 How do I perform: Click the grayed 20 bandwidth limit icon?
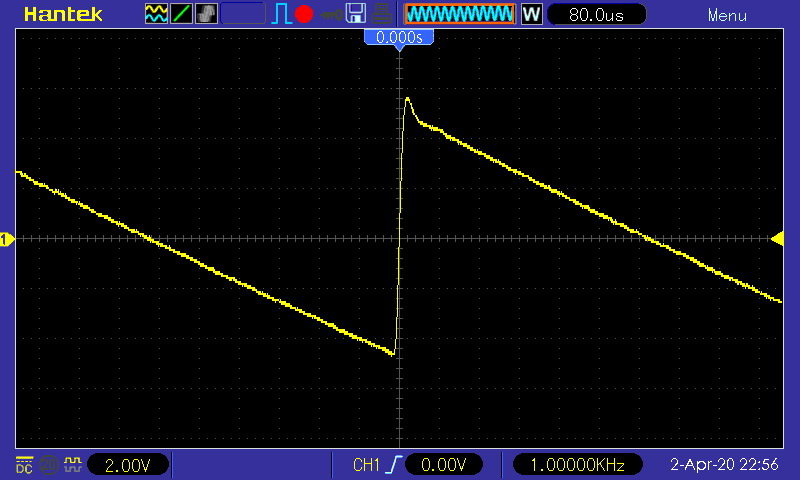coord(48,465)
